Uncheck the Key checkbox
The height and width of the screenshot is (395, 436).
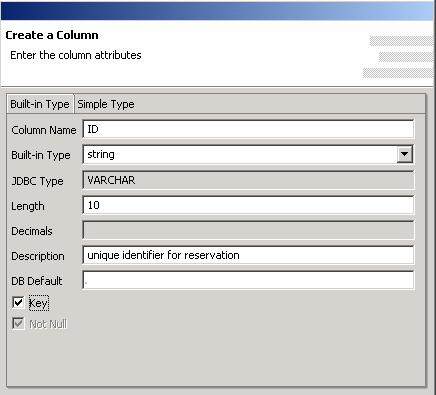click(18, 303)
